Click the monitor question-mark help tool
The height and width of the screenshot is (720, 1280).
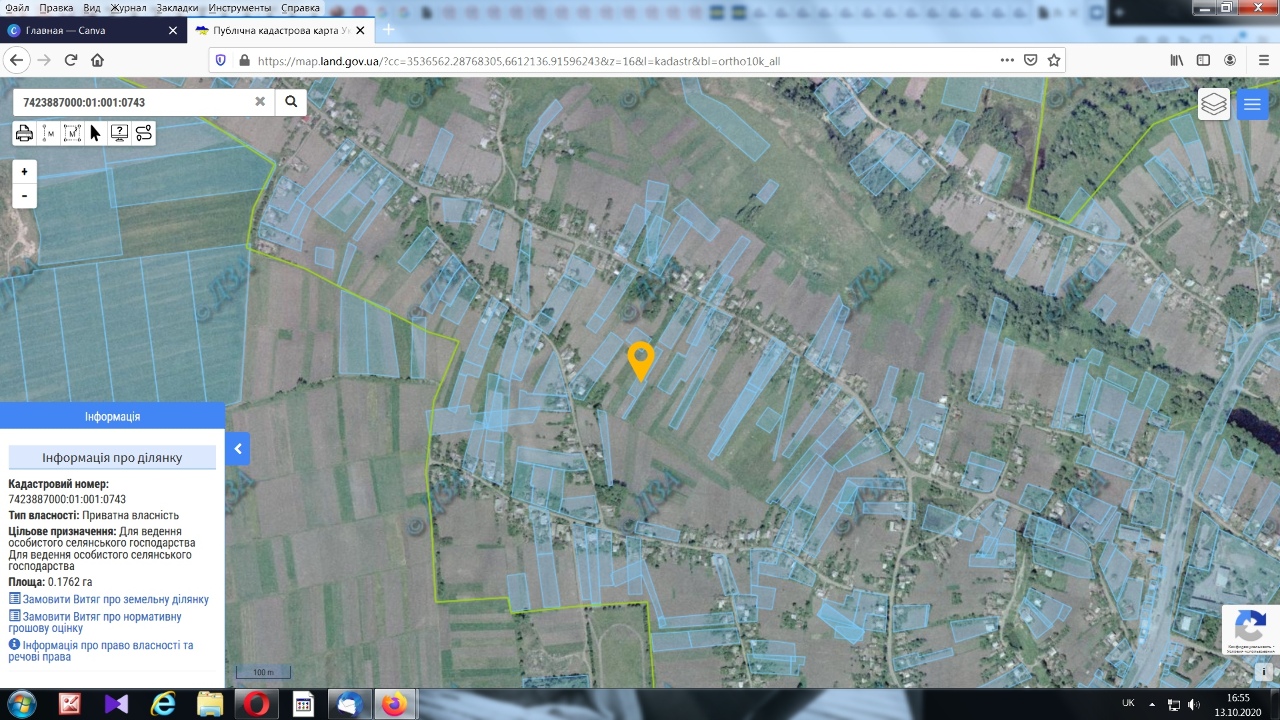click(119, 133)
